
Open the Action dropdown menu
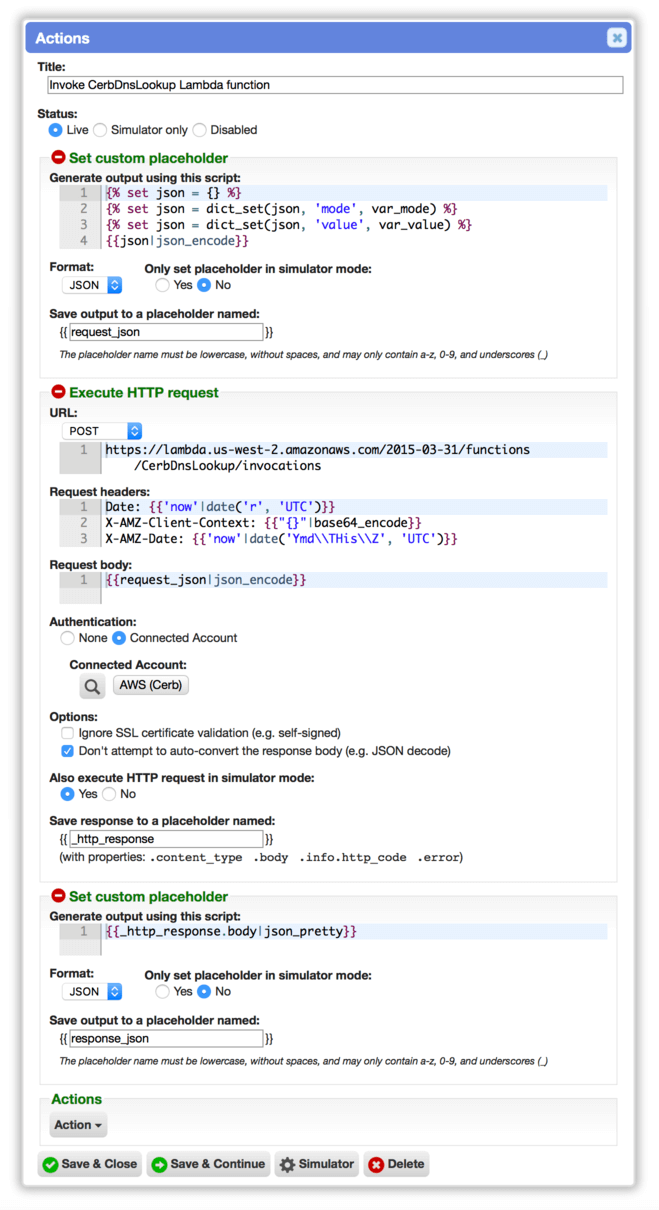pos(78,1125)
